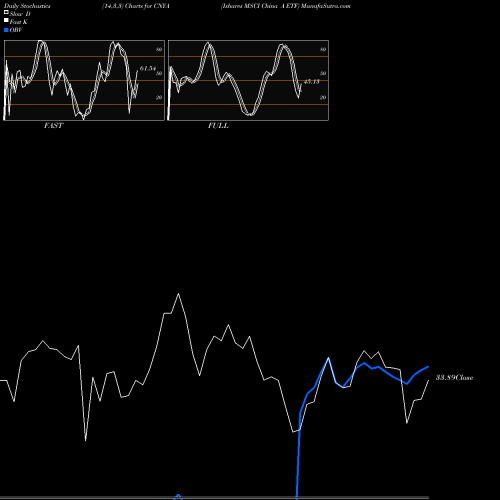Select the 'MunafaSutra.com' text in the header
Screen dimensions: 500x500
pos(326,6)
